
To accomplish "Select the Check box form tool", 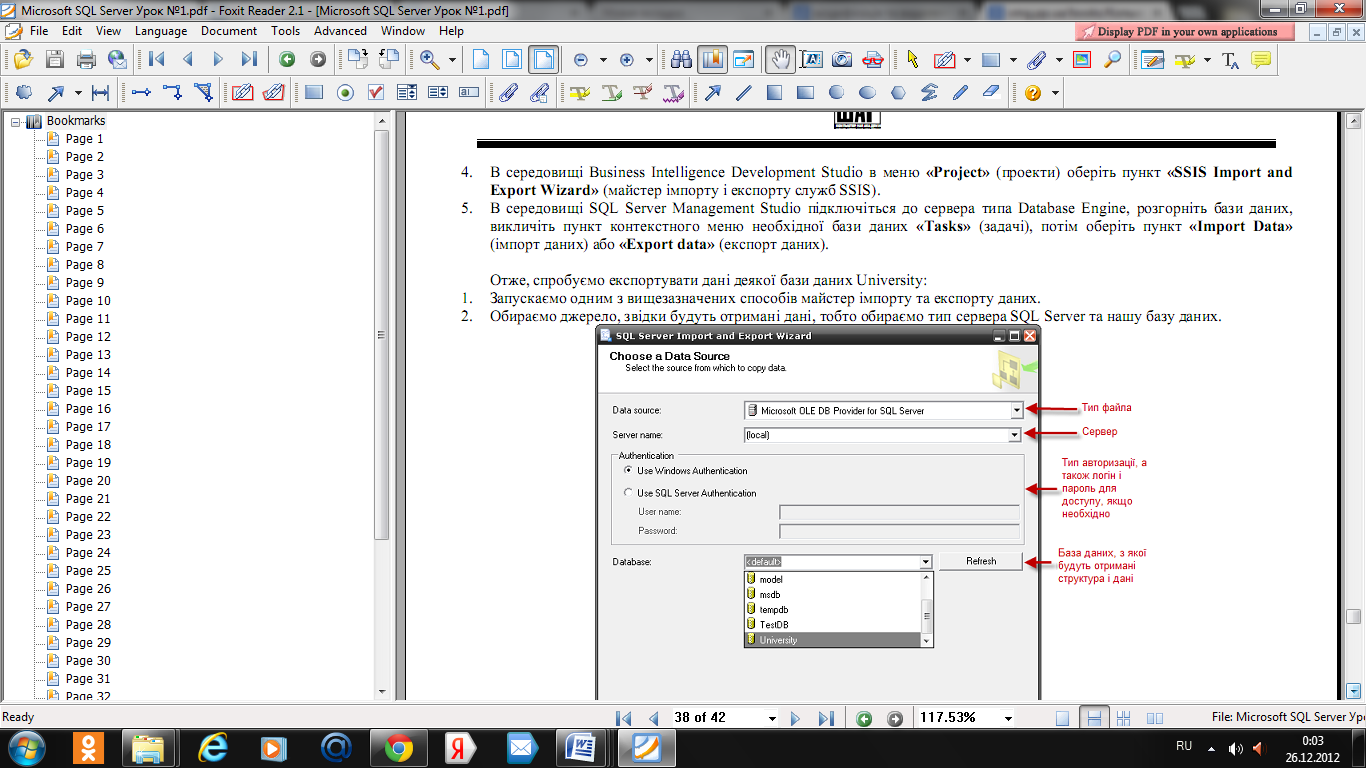I will pos(376,93).
